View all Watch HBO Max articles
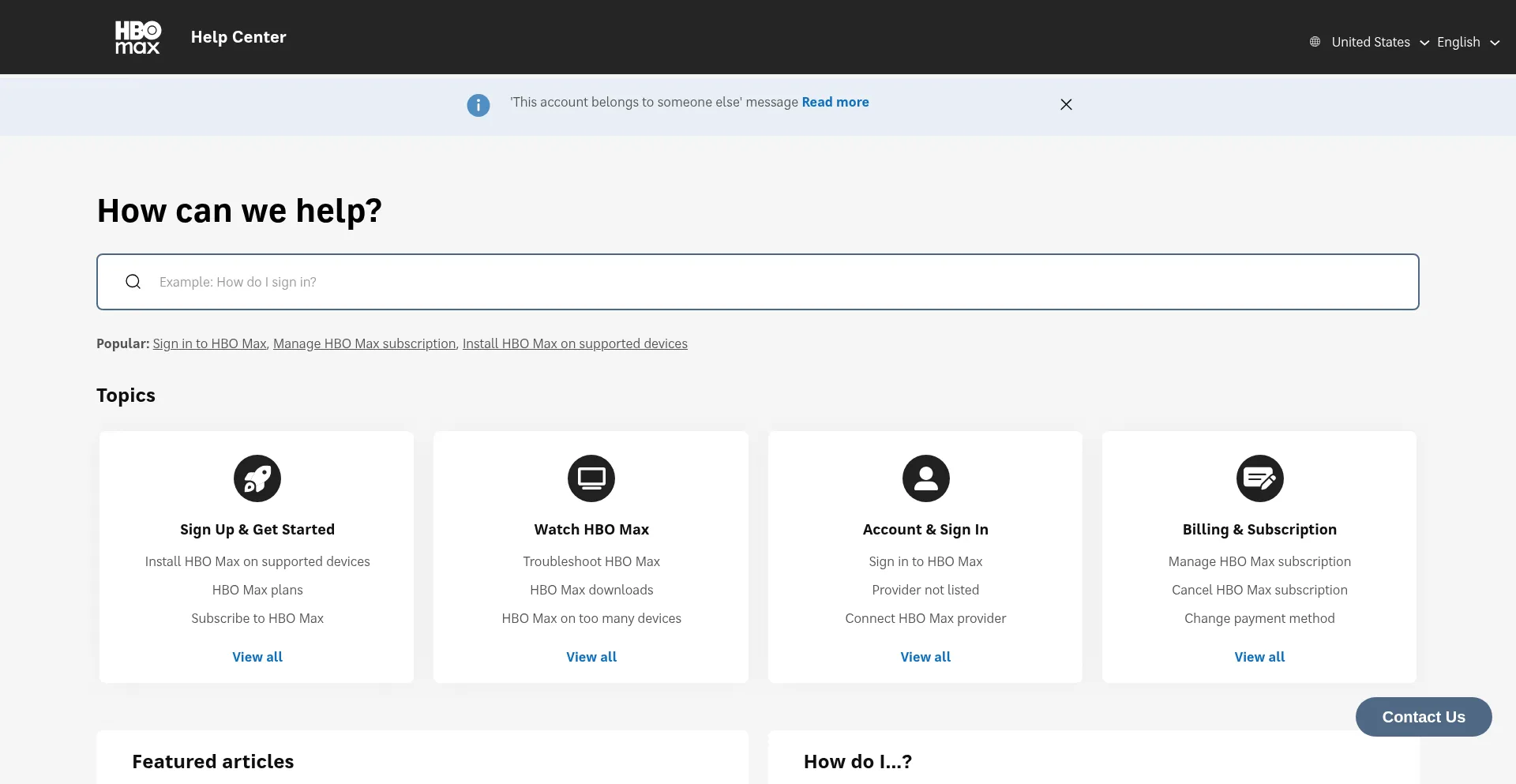This screenshot has height=784, width=1516. click(591, 657)
